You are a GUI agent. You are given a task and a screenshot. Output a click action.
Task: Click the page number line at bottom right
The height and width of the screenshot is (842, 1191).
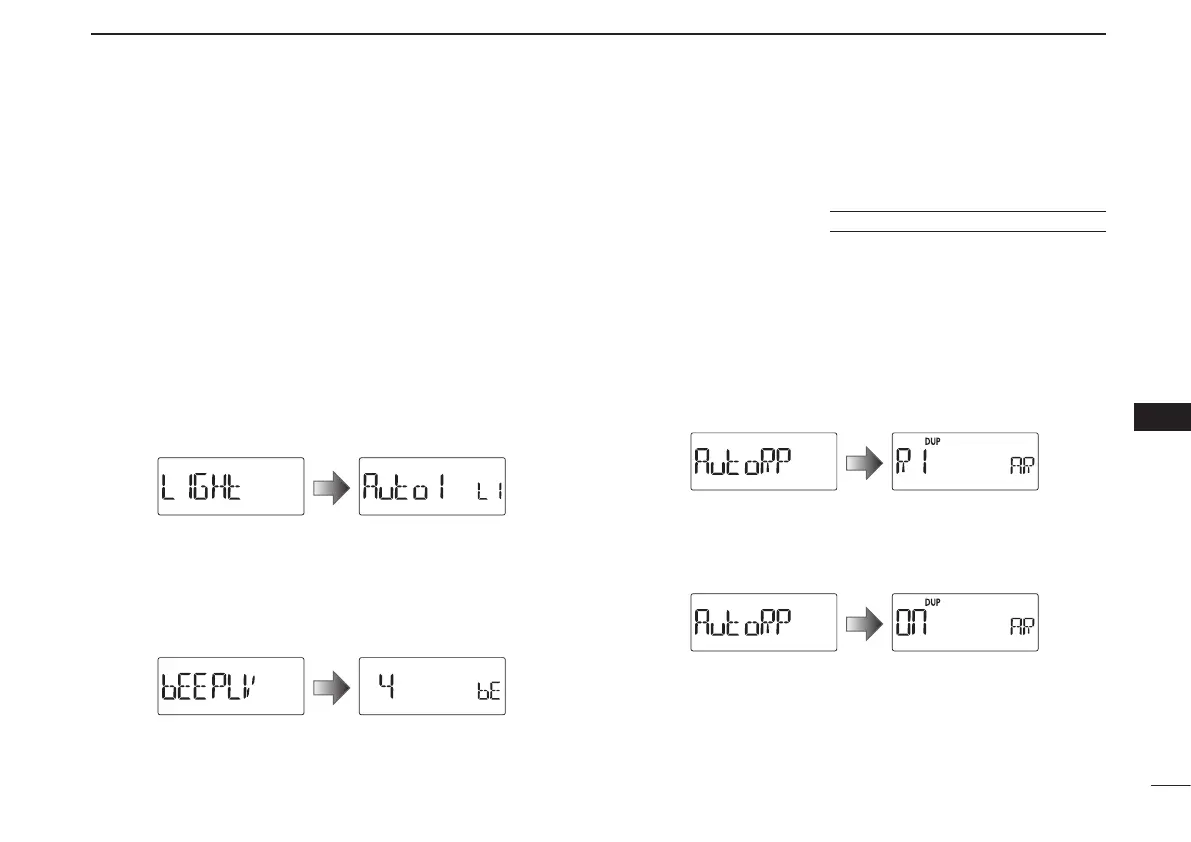[1170, 785]
